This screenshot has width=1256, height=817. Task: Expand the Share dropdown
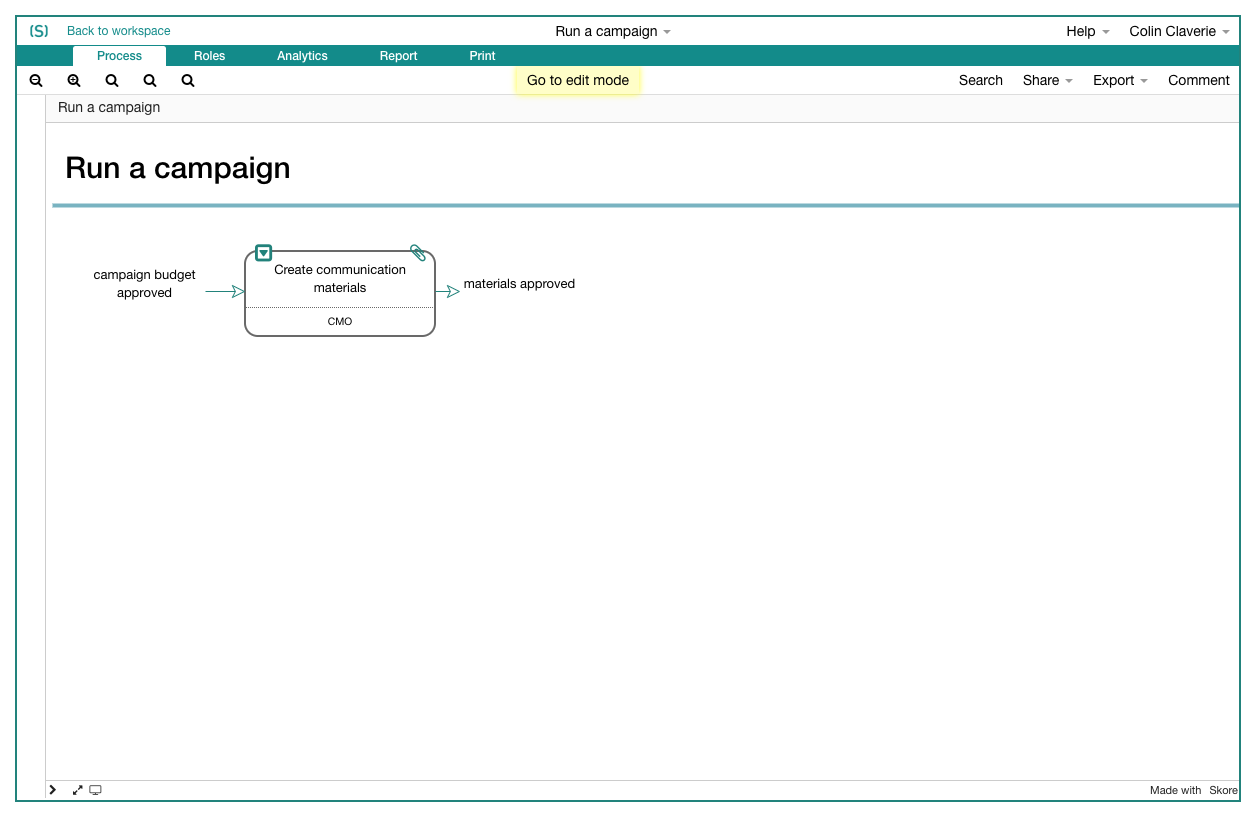coord(1047,80)
